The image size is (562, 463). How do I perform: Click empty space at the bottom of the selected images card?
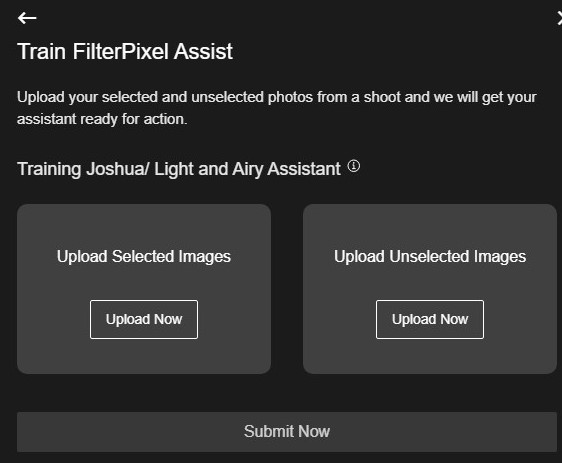[x=144, y=357]
